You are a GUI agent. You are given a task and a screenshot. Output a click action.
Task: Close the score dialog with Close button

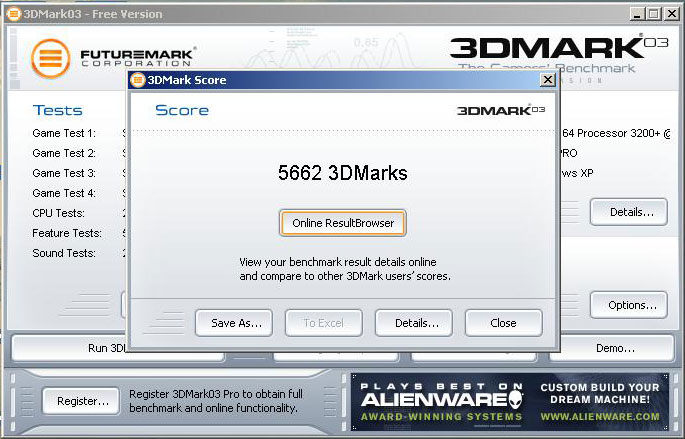click(503, 323)
